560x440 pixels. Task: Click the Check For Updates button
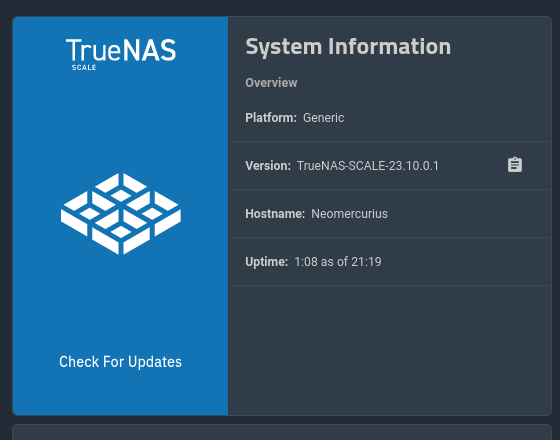(x=120, y=362)
